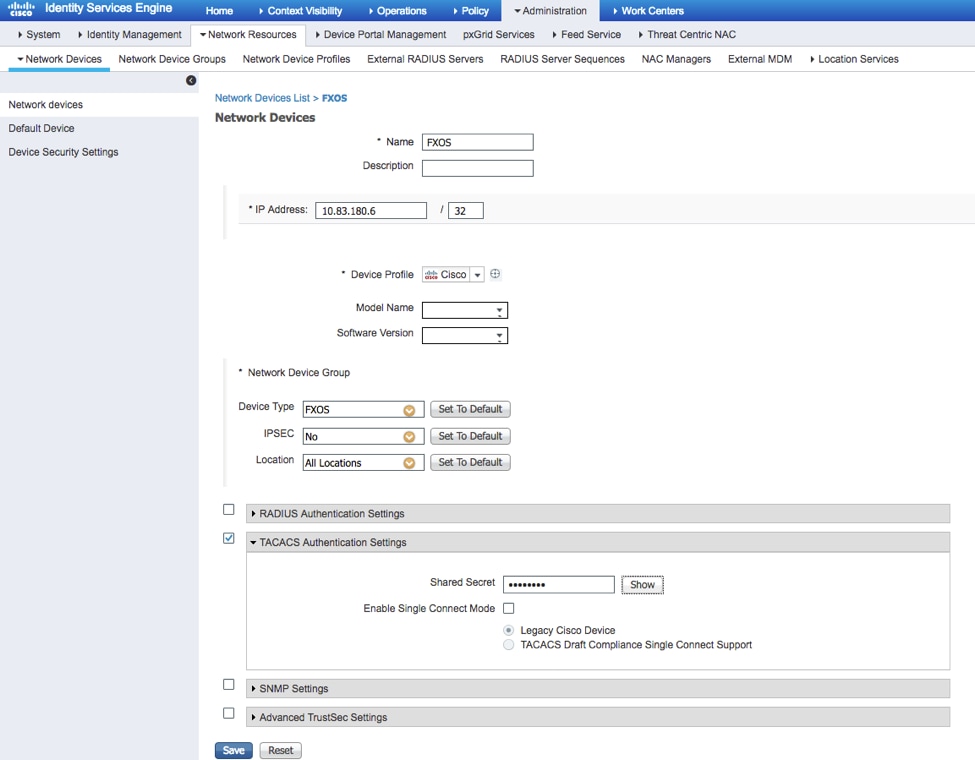Open the Context Visibility menu
975x760 pixels.
click(x=300, y=11)
